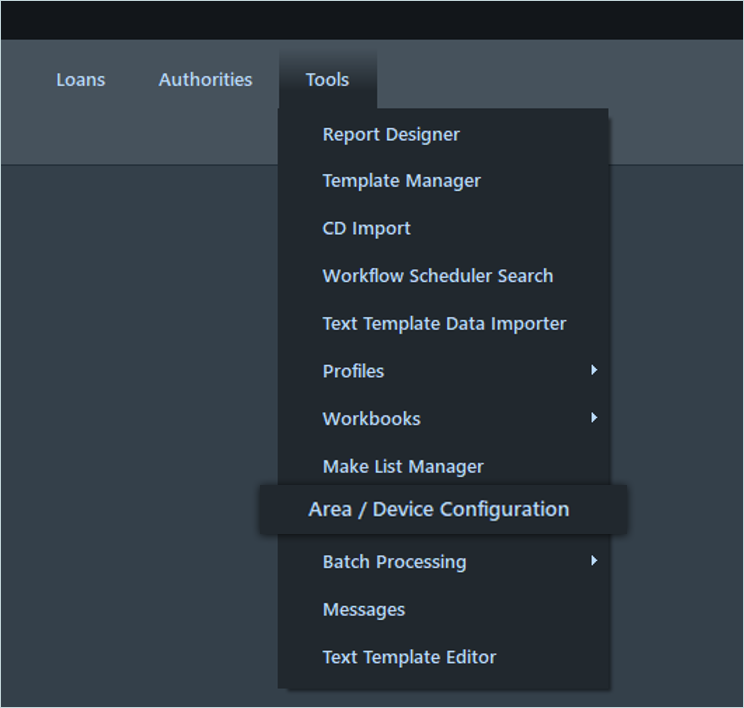
Task: Launch Workflow Scheduler Search
Action: (x=437, y=276)
